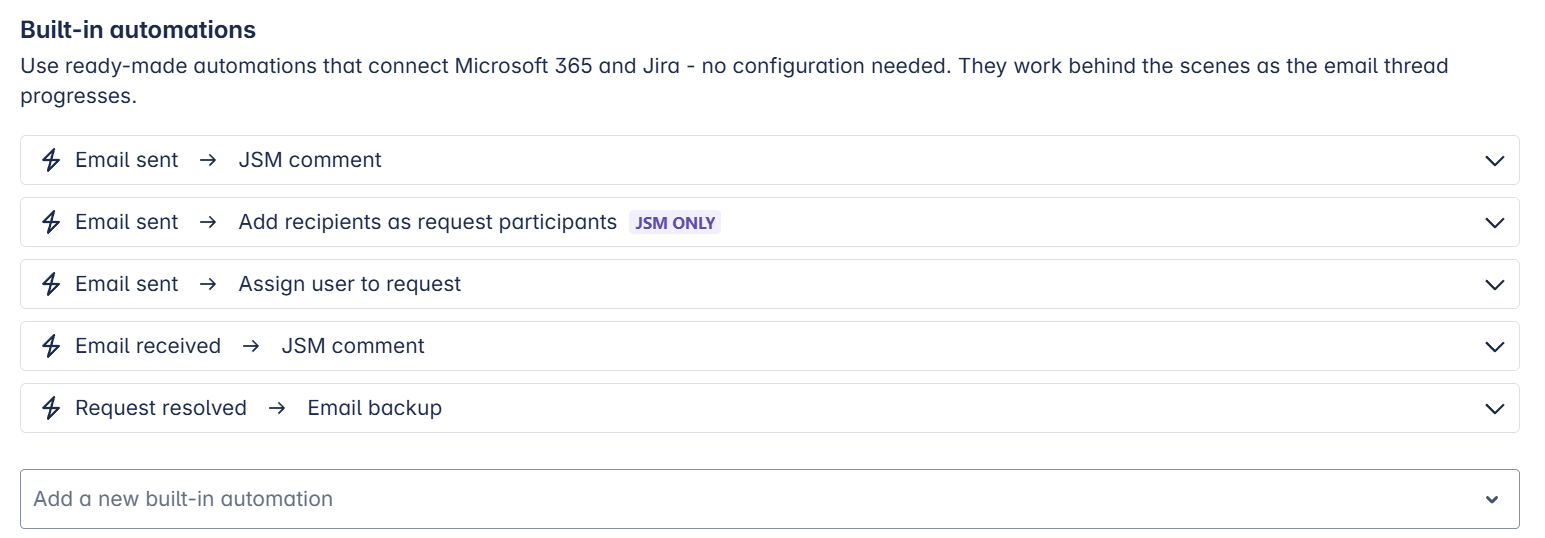Screen dimensions: 1545x538
Task: Click lightning icon on Email received row
Action: [51, 346]
